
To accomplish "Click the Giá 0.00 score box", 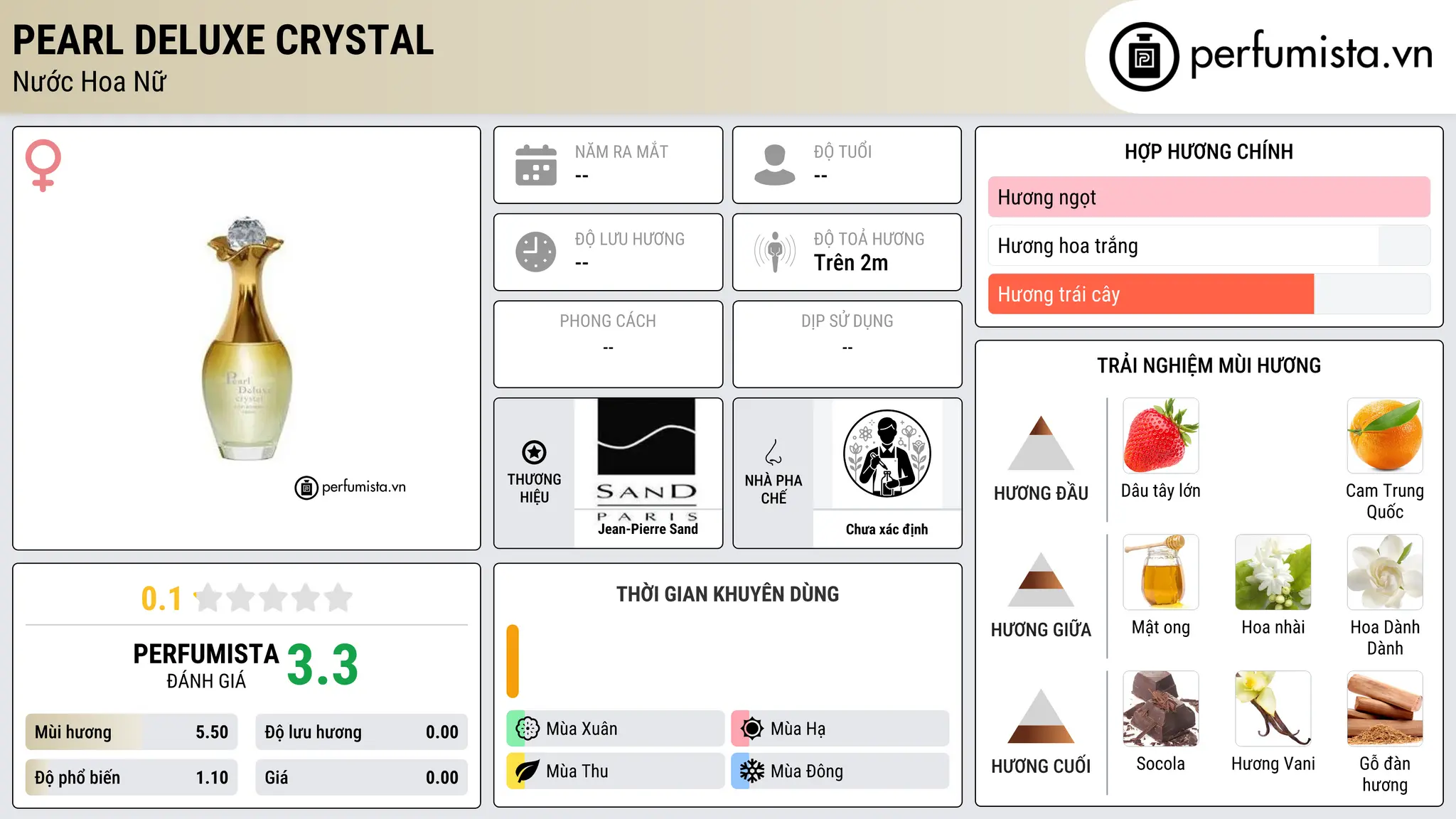I will (x=361, y=778).
